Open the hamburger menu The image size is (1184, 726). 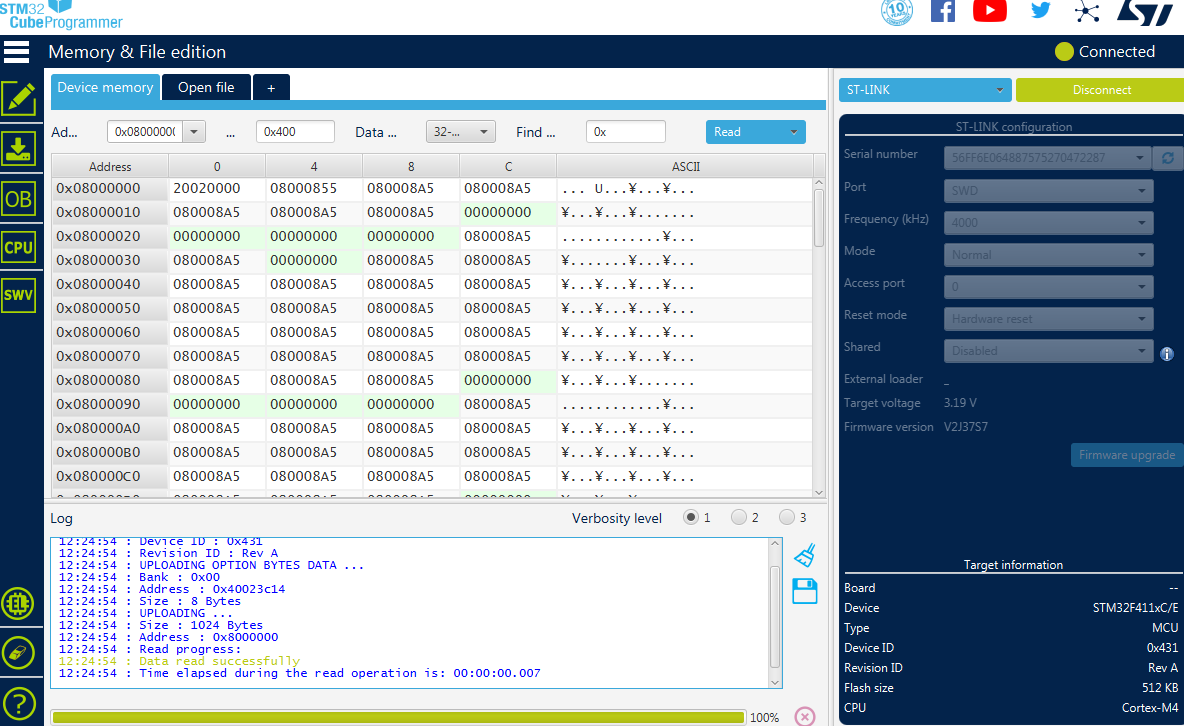[x=17, y=52]
